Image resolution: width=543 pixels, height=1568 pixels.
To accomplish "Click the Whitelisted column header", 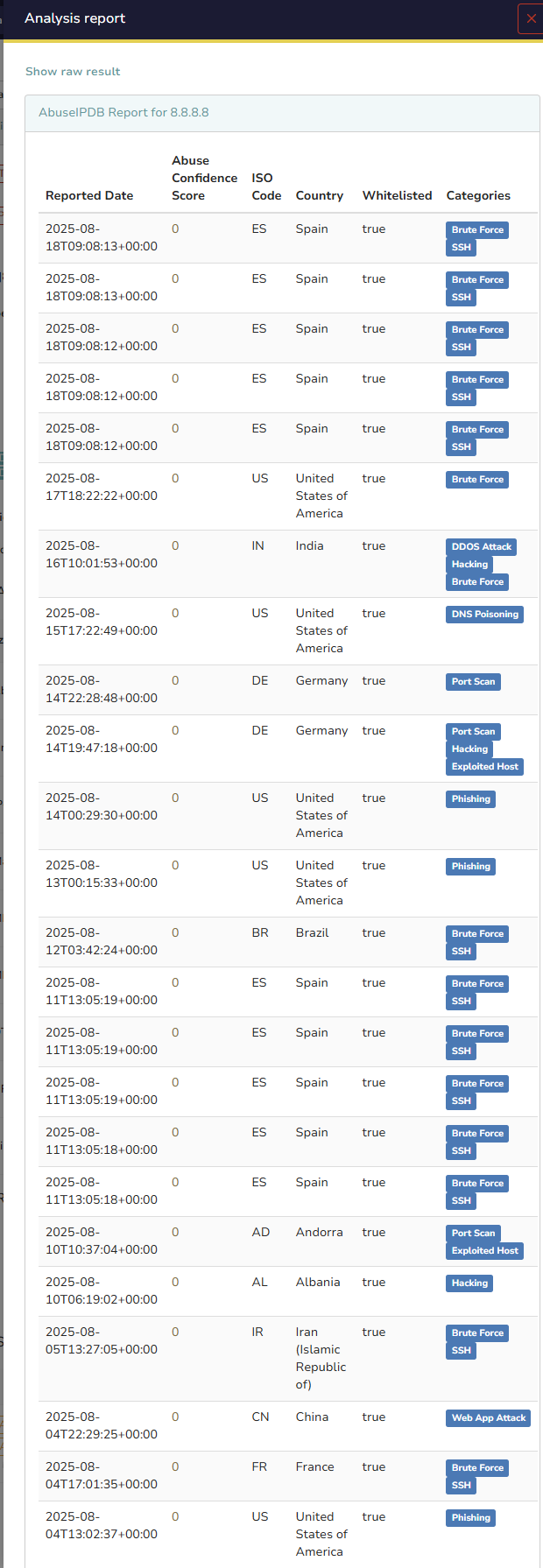I will pos(397,196).
